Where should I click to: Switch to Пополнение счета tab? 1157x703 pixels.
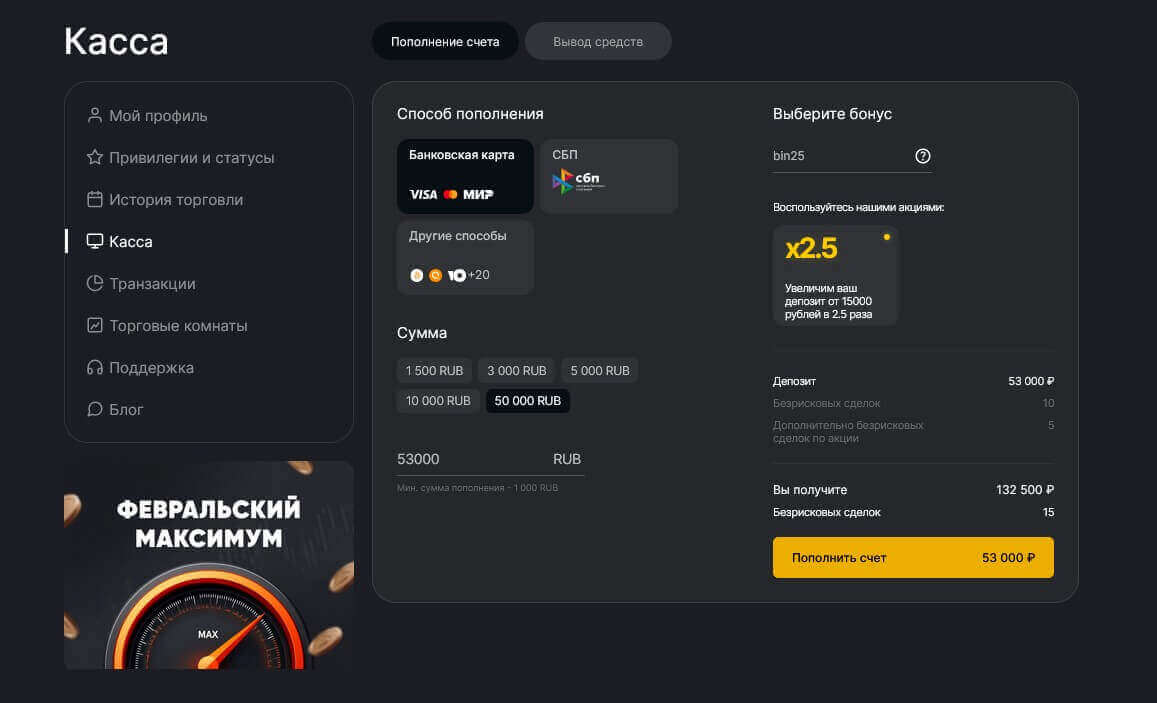(x=445, y=42)
